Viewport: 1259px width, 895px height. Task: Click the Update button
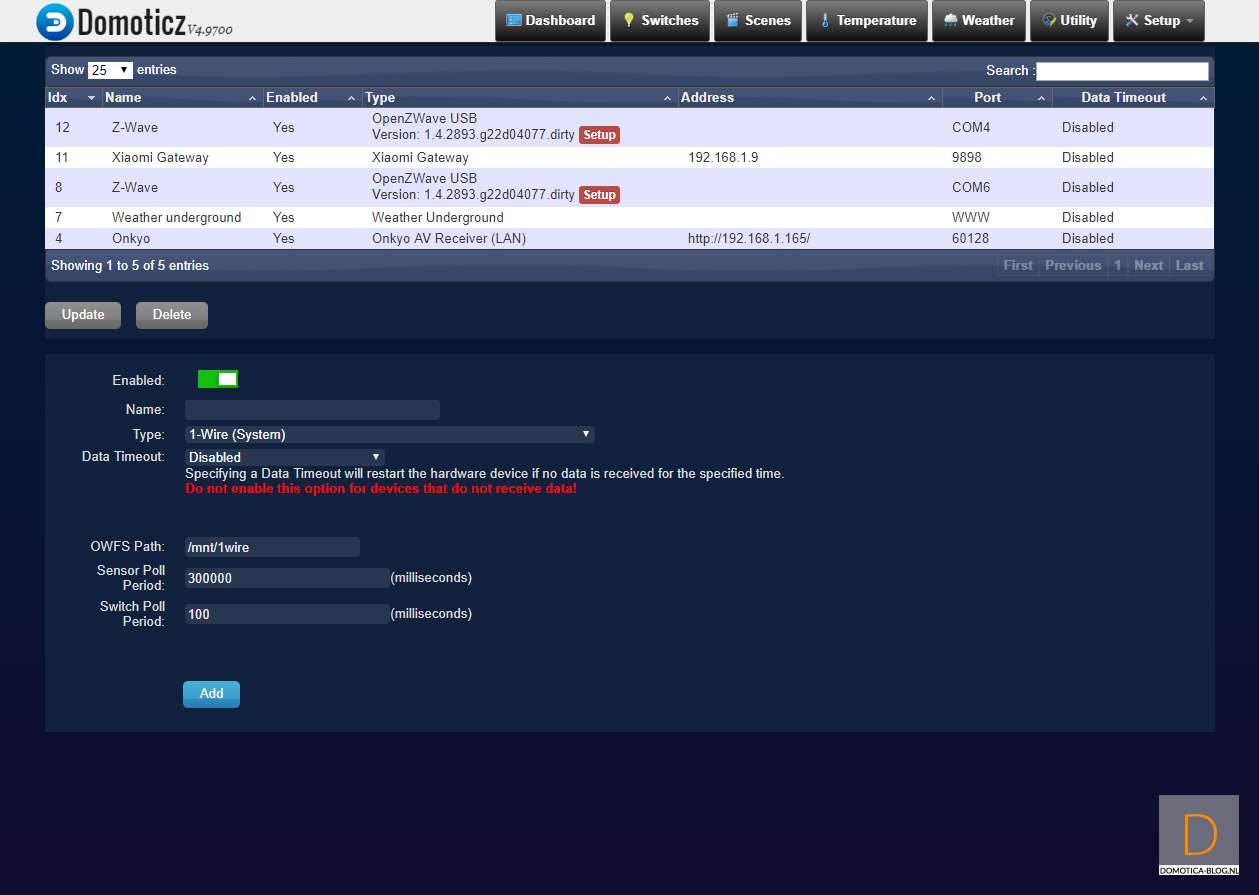point(83,315)
